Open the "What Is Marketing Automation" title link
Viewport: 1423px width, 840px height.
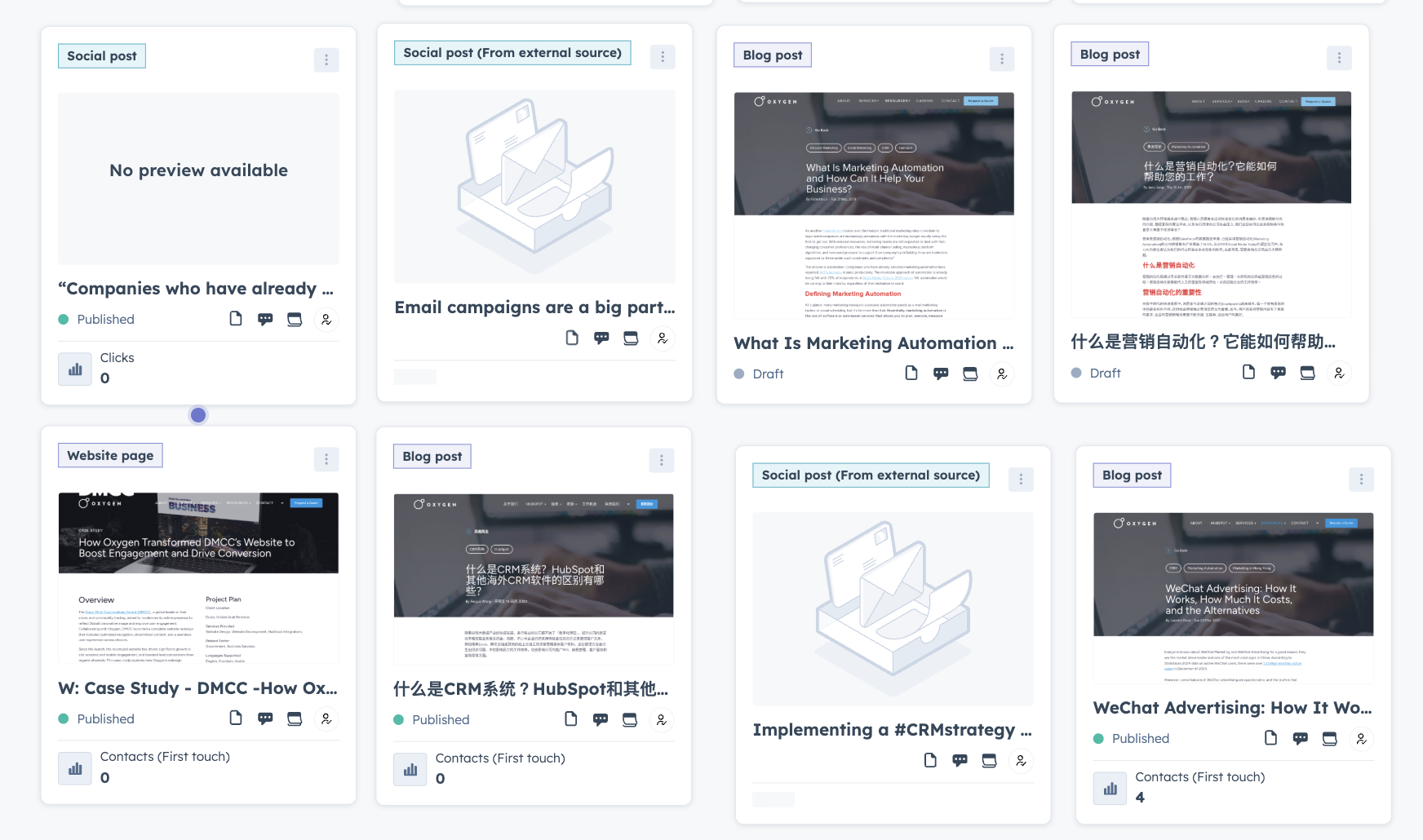(873, 343)
